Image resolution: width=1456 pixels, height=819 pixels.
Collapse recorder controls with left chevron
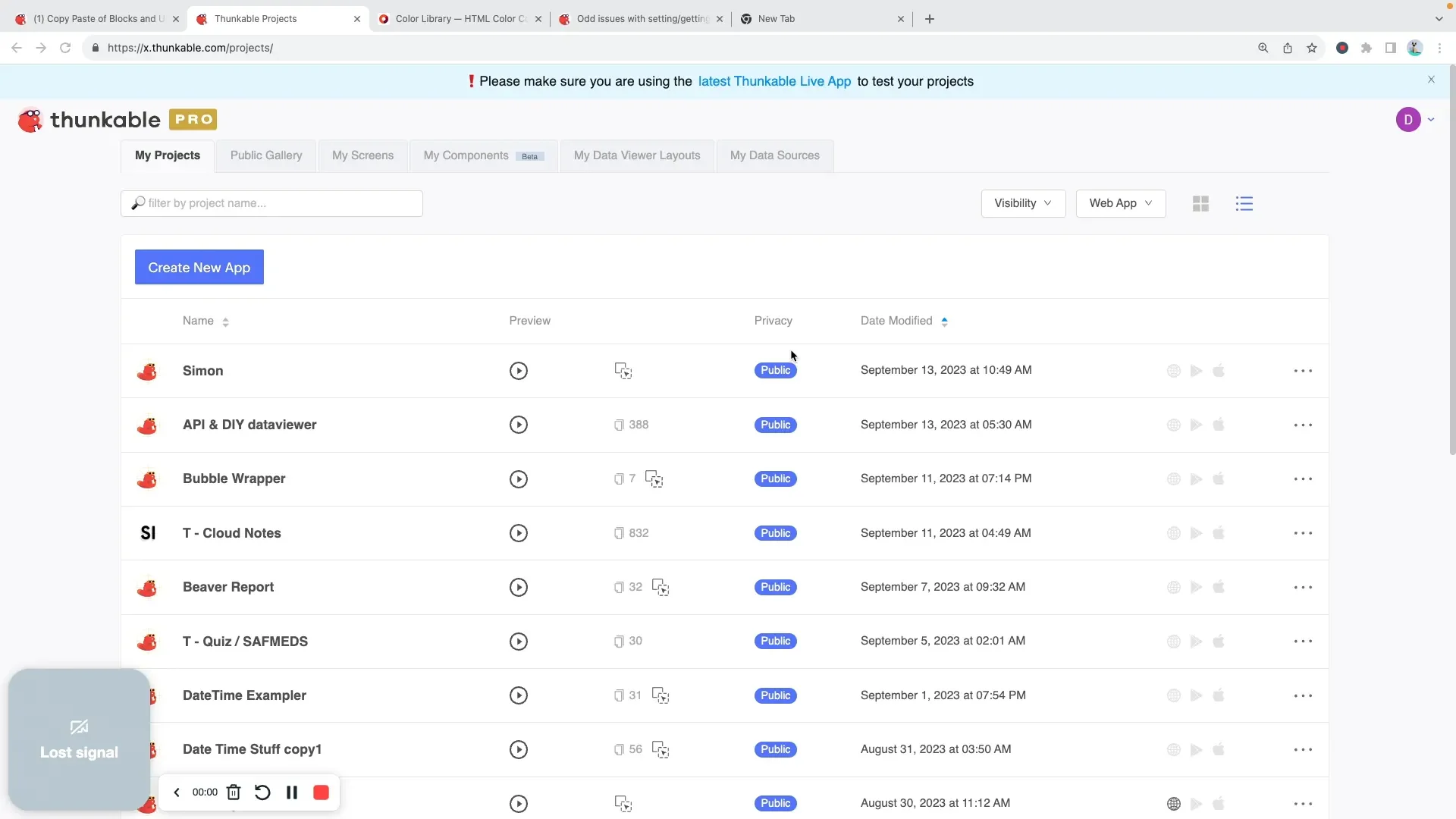tap(177, 792)
